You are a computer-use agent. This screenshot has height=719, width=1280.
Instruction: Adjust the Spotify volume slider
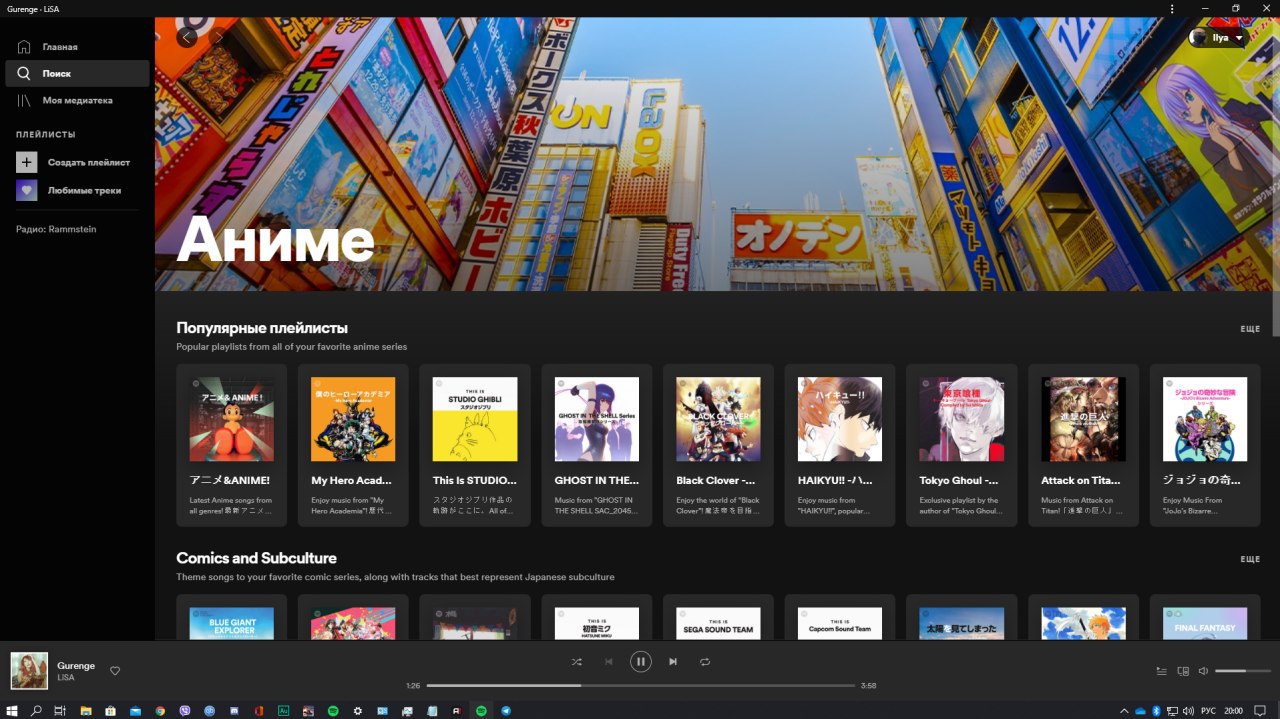coord(1243,671)
